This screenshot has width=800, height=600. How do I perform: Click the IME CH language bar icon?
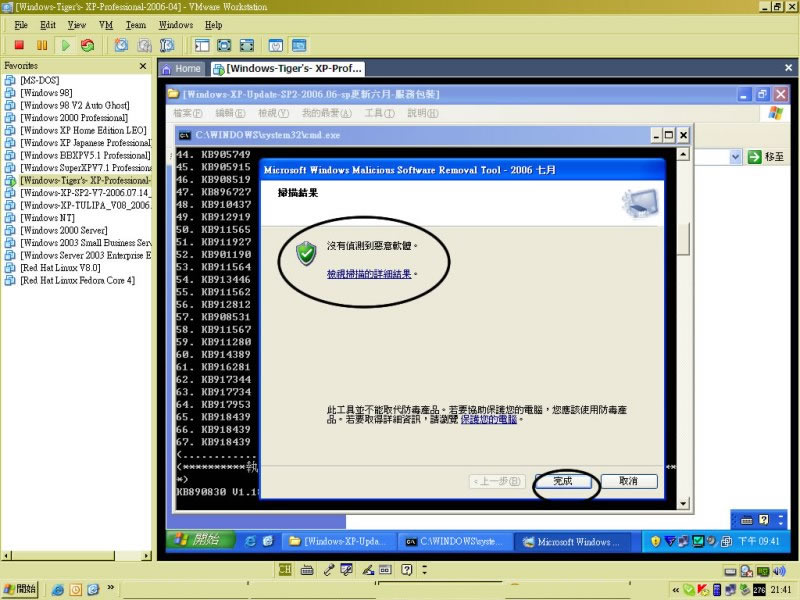coord(285,569)
